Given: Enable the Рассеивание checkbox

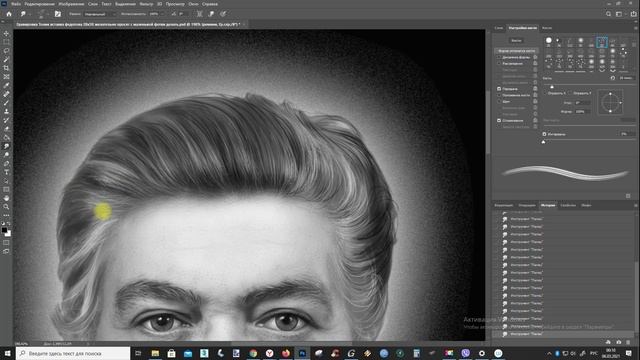Looking at the screenshot, I should tap(499, 64).
